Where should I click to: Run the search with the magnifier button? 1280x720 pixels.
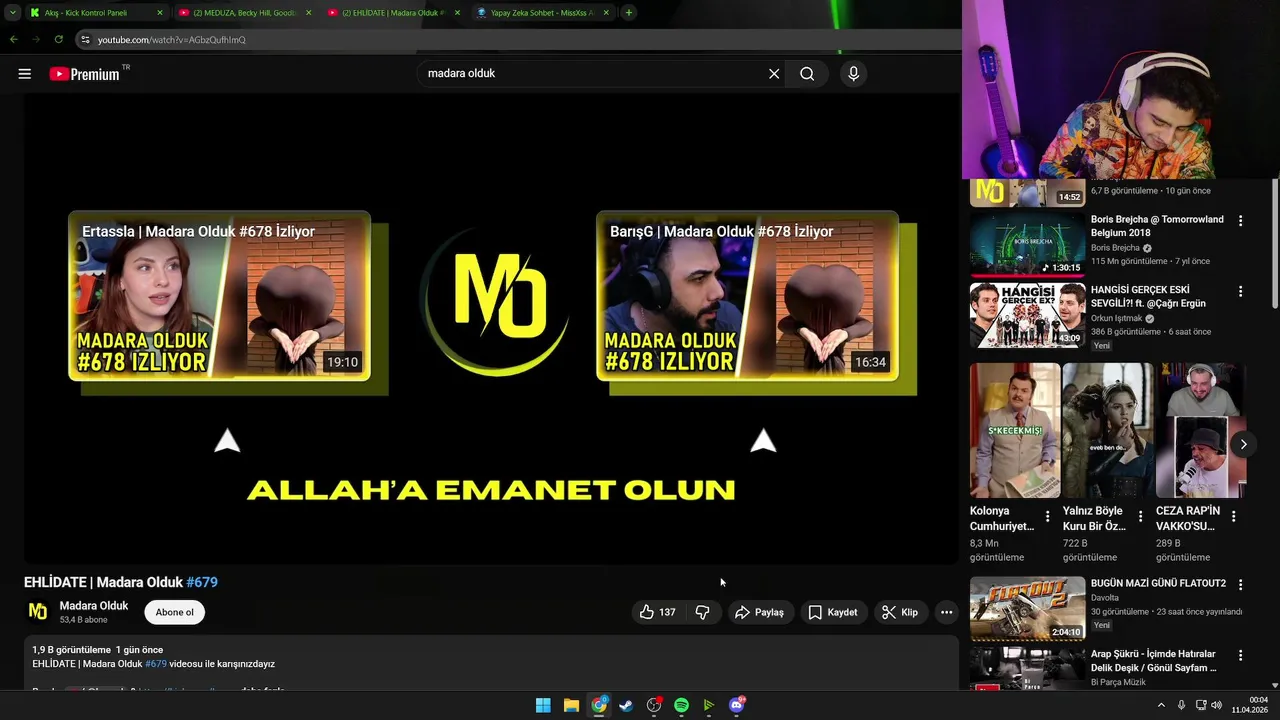pos(807,73)
